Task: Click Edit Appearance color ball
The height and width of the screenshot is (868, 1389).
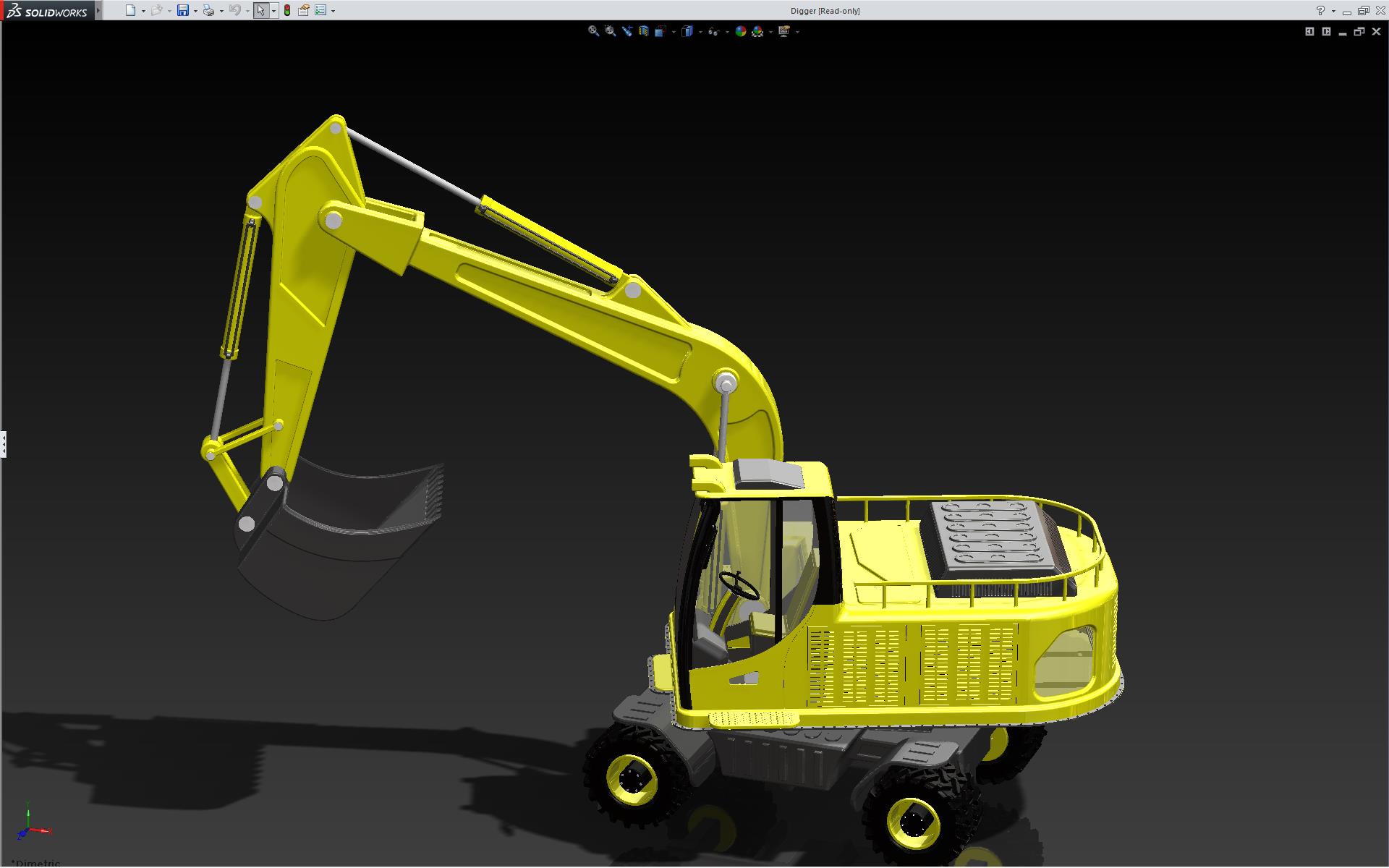Action: [740, 31]
